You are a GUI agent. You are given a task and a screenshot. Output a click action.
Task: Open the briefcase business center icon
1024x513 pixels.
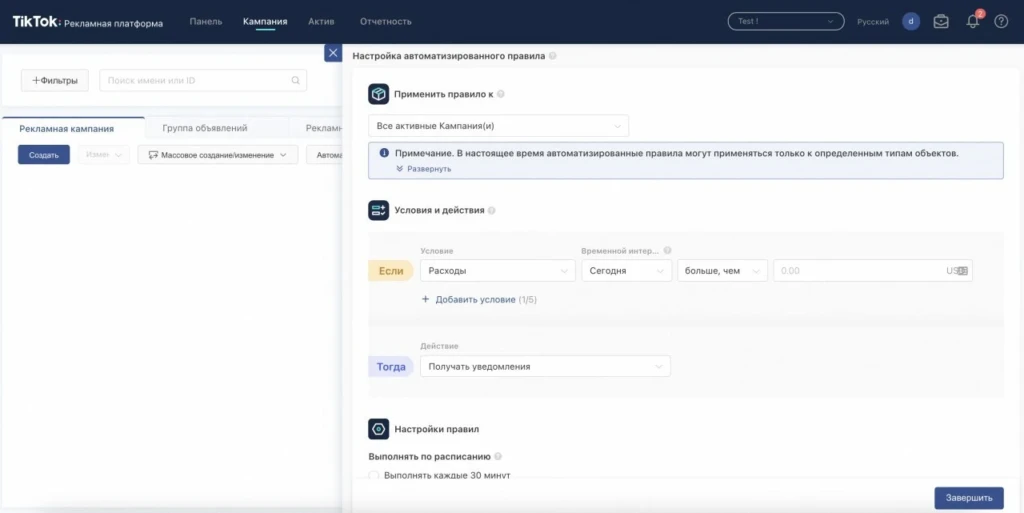(941, 22)
